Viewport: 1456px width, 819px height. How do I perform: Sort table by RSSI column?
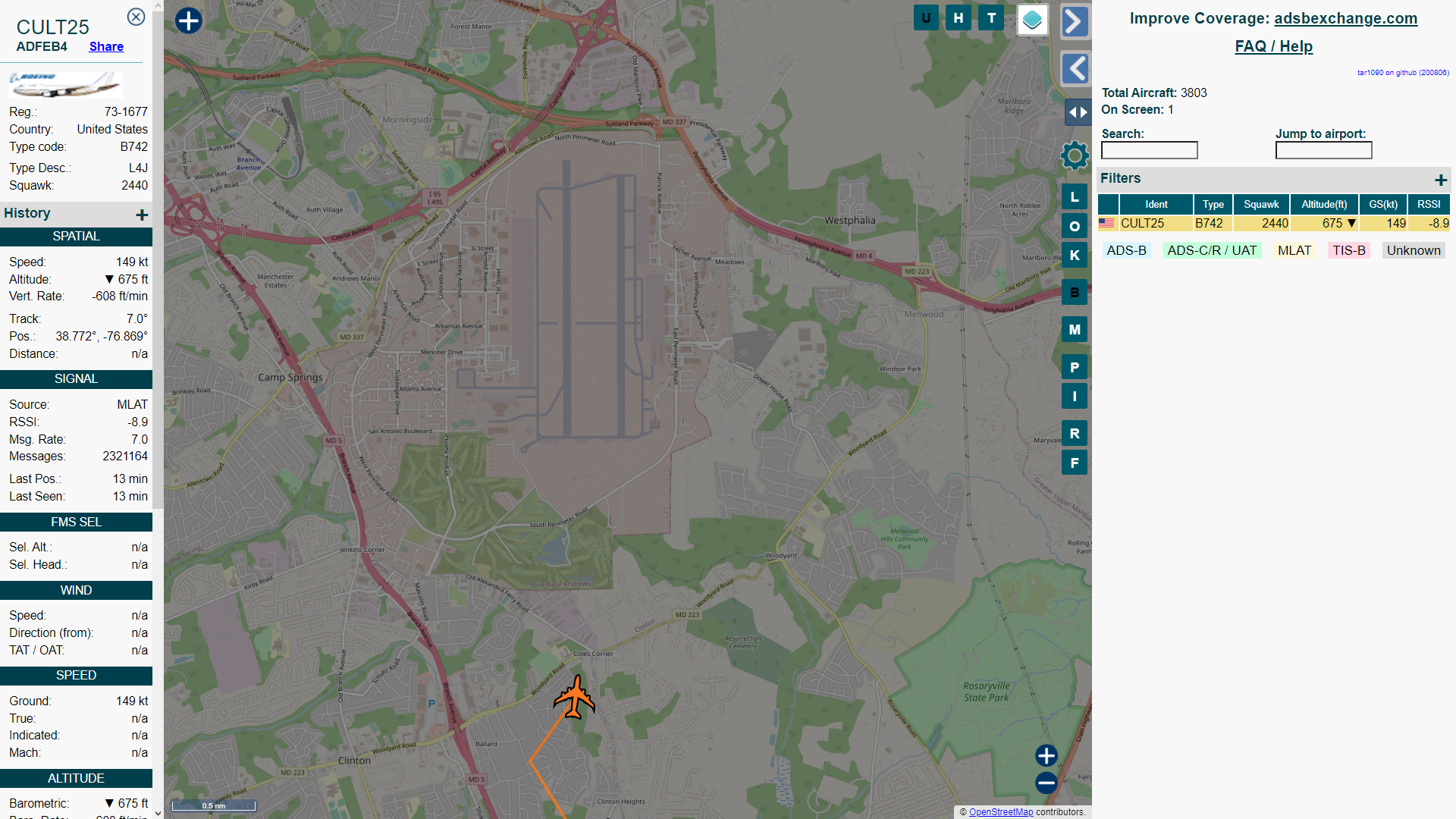point(1429,204)
